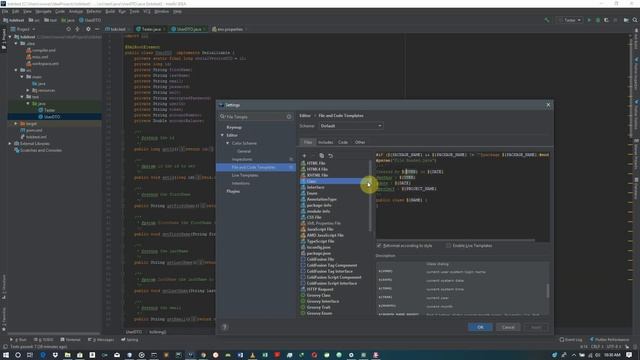Select the Files tab in templates

[308, 142]
